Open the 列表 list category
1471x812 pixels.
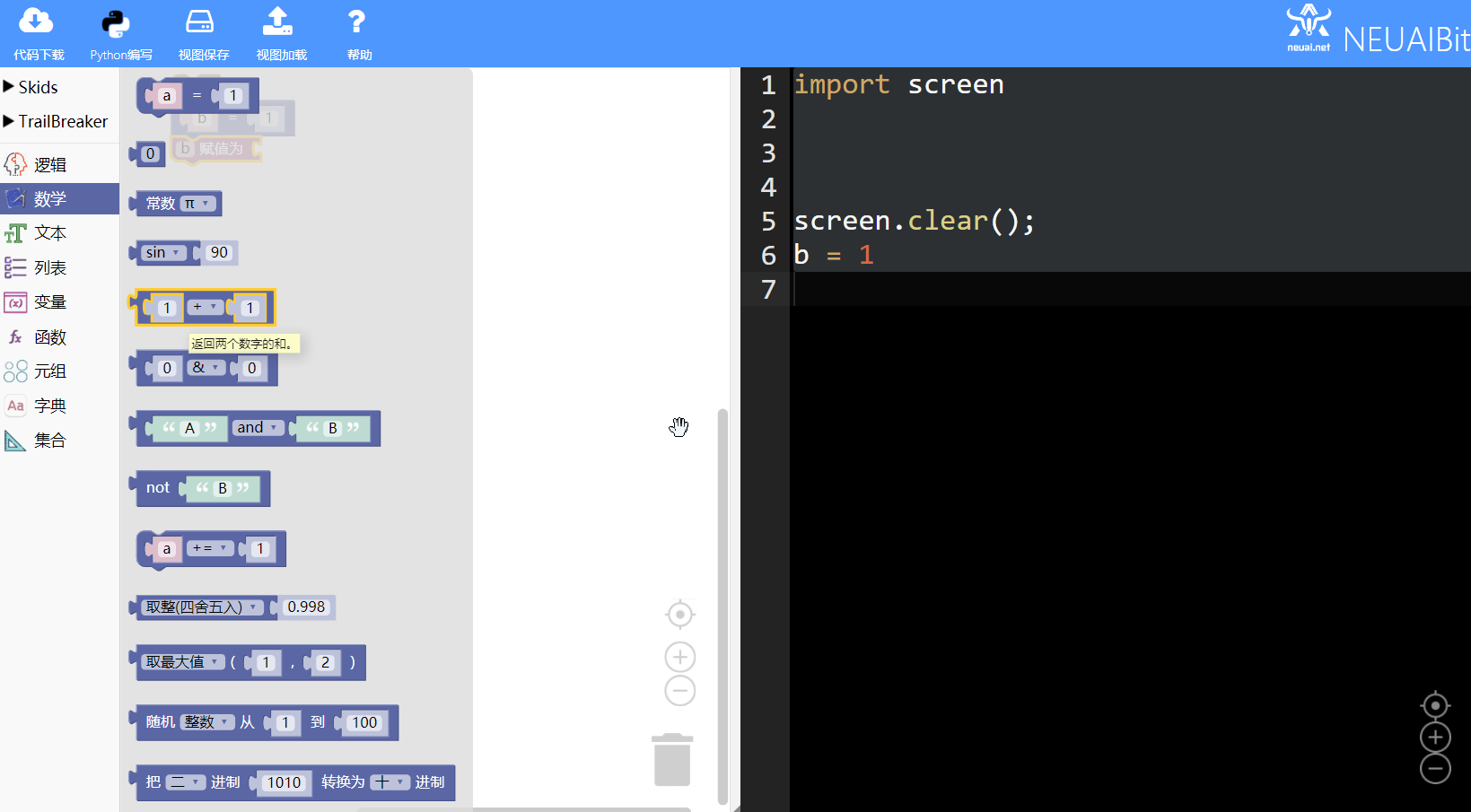[x=59, y=268]
